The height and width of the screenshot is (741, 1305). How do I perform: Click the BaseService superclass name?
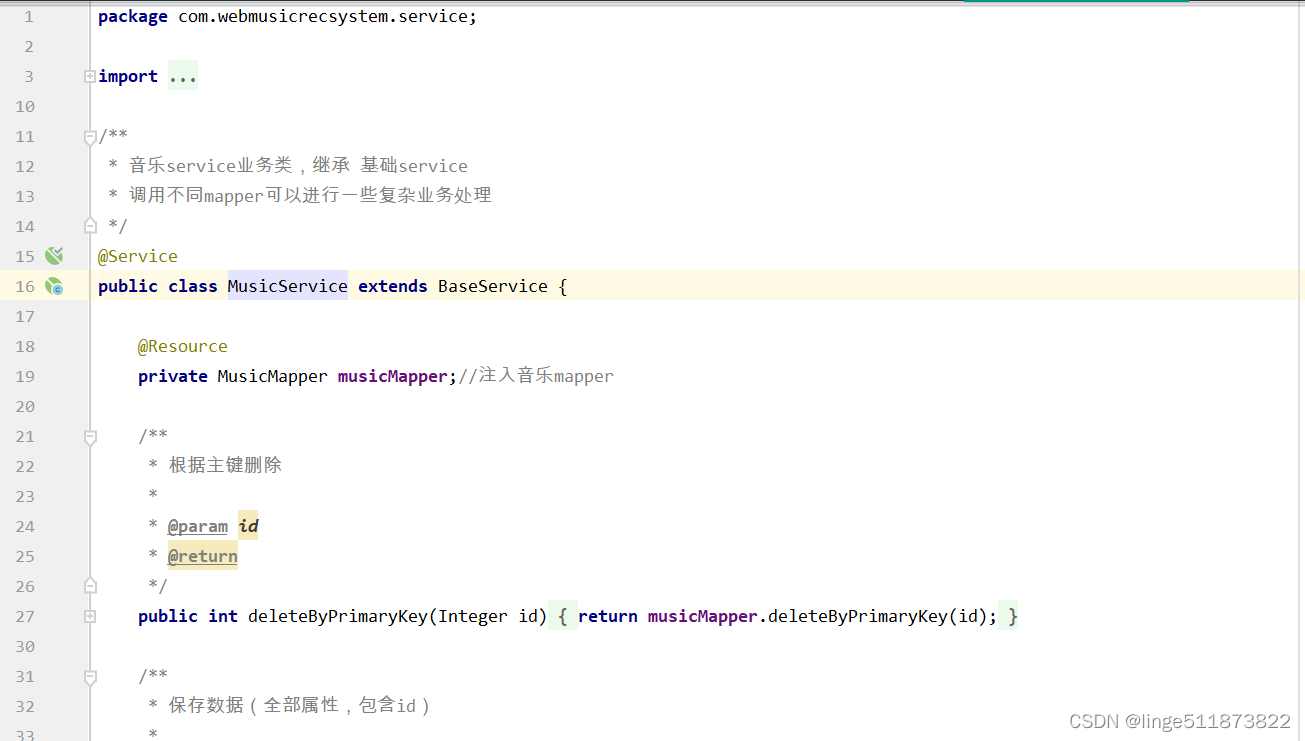[493, 286]
